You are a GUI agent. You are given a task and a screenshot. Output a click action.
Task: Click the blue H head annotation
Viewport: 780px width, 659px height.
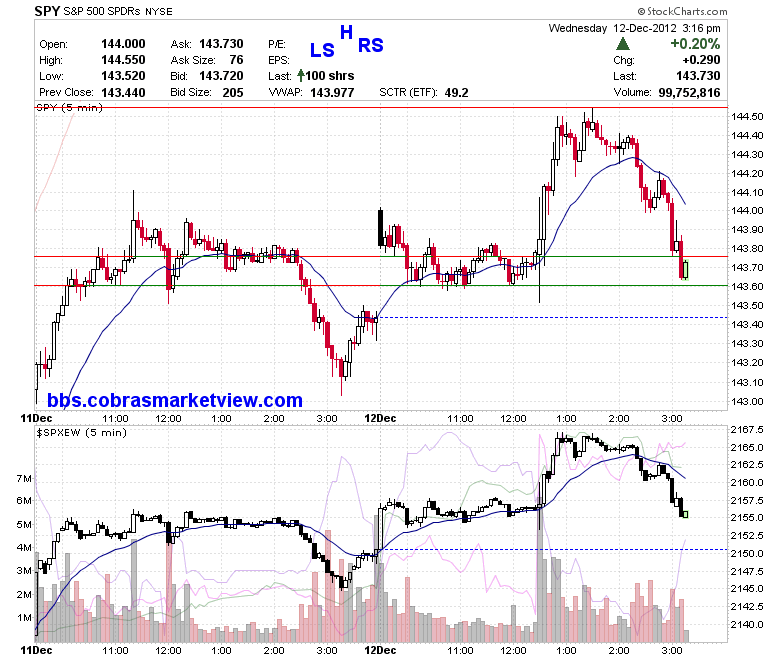(x=346, y=32)
